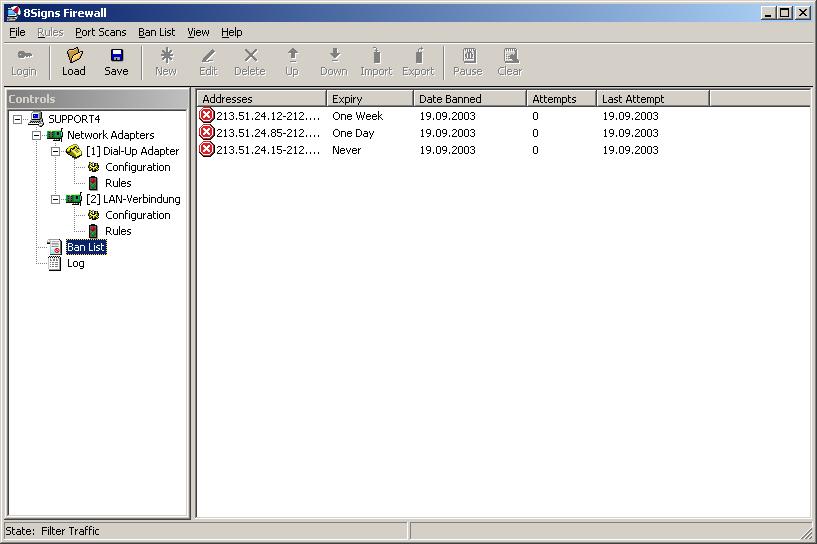Click the Save floppy disk icon
Image resolution: width=817 pixels, height=544 pixels.
(x=116, y=56)
